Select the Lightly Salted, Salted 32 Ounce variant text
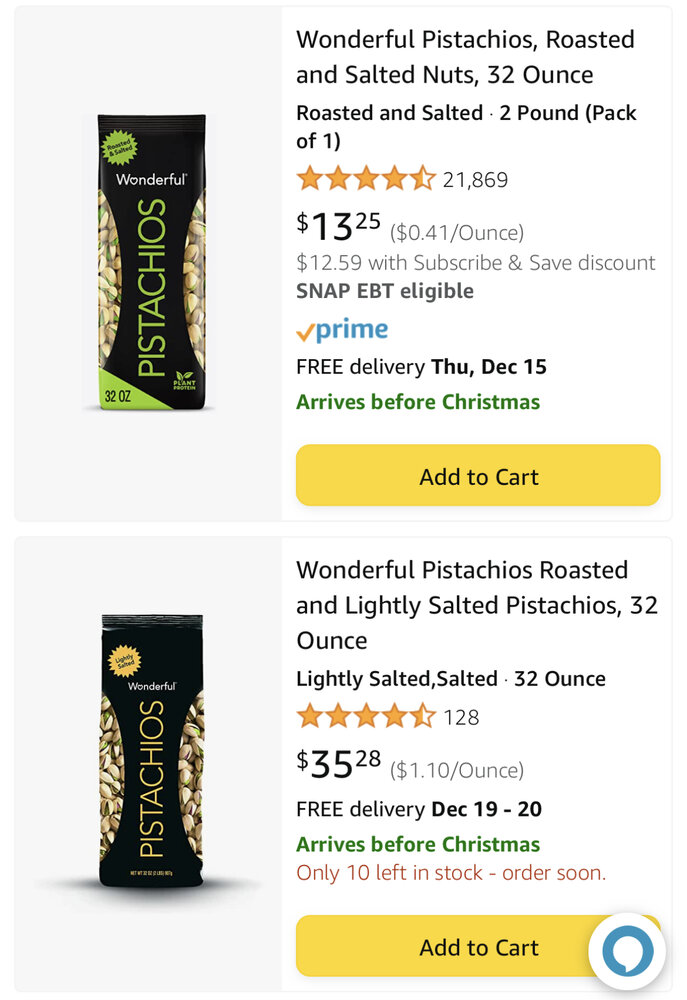 [450, 679]
